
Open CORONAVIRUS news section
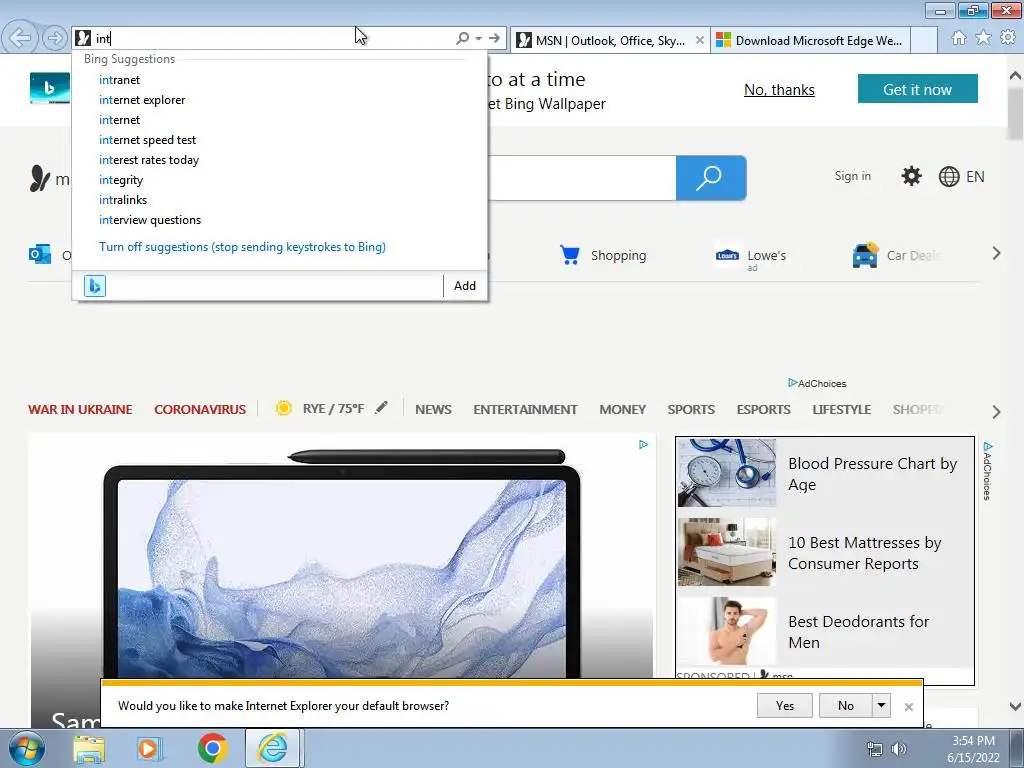coord(200,409)
